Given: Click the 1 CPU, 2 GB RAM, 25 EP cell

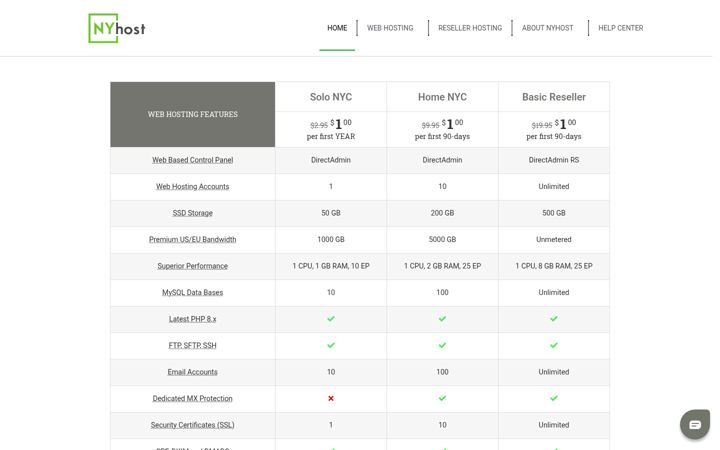Looking at the screenshot, I should [x=442, y=266].
